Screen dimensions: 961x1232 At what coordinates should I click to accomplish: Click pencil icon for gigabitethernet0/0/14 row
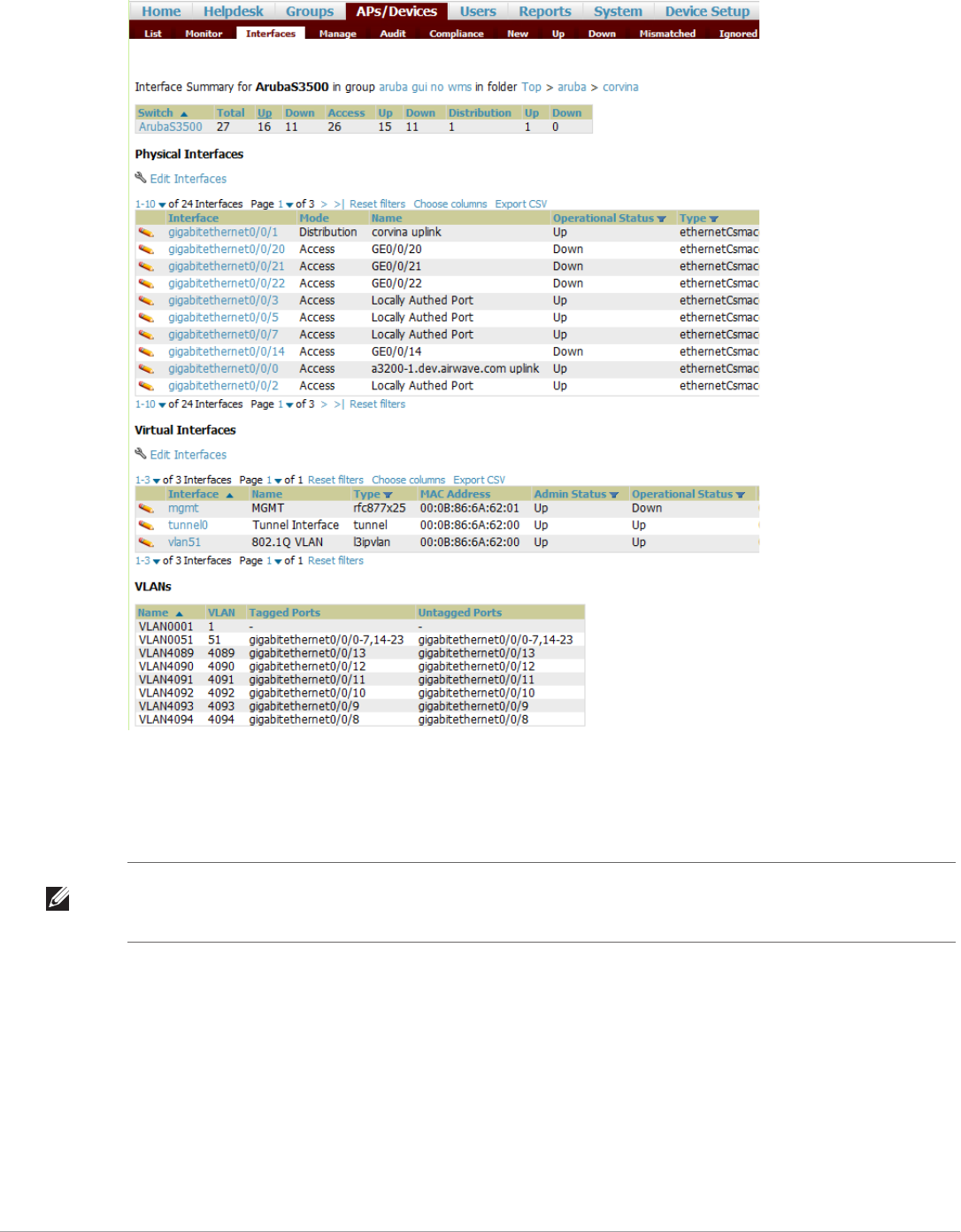(x=146, y=352)
